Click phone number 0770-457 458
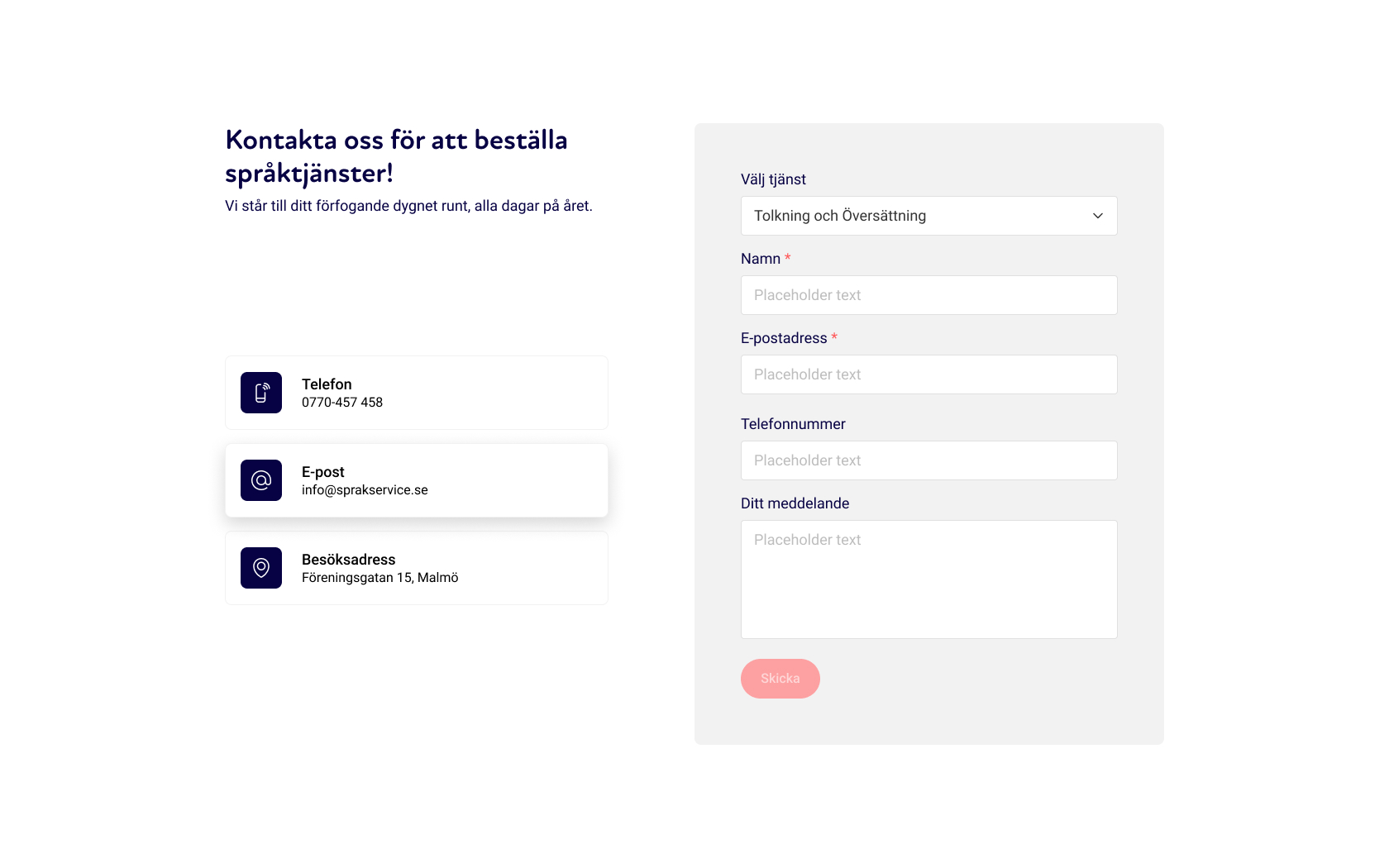This screenshot has height=868, width=1389. click(342, 403)
